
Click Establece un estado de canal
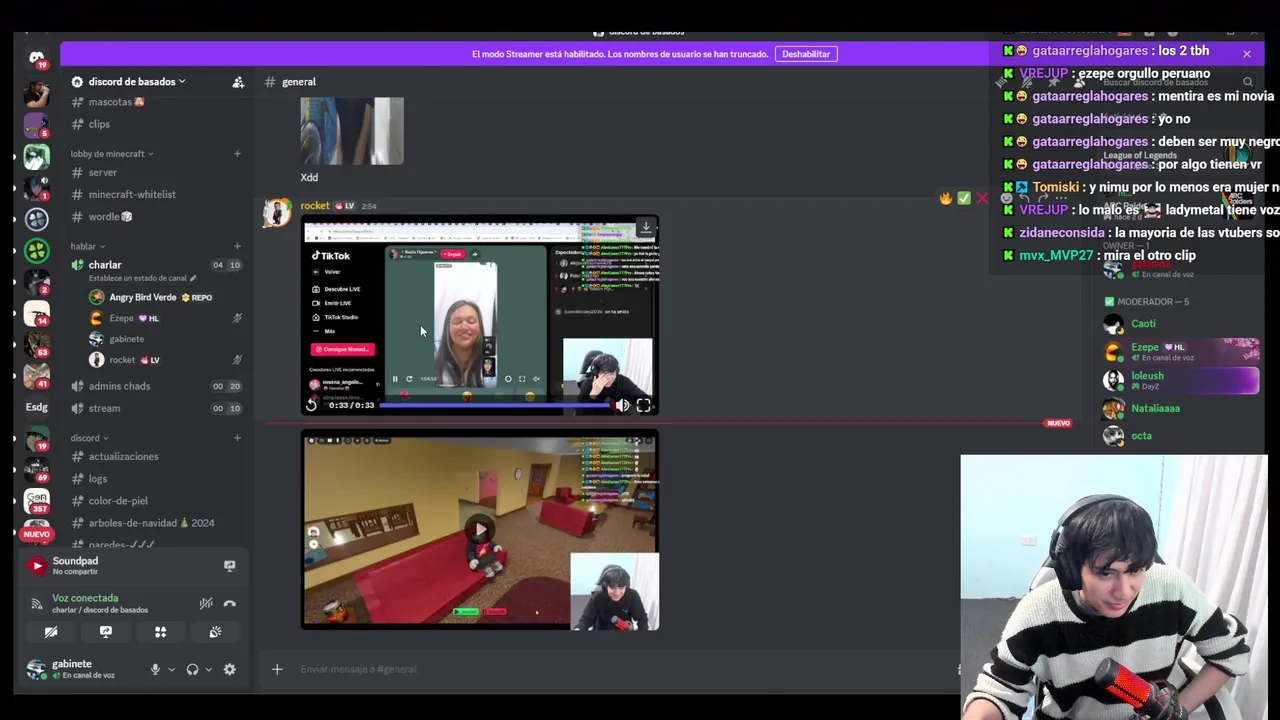[142, 279]
